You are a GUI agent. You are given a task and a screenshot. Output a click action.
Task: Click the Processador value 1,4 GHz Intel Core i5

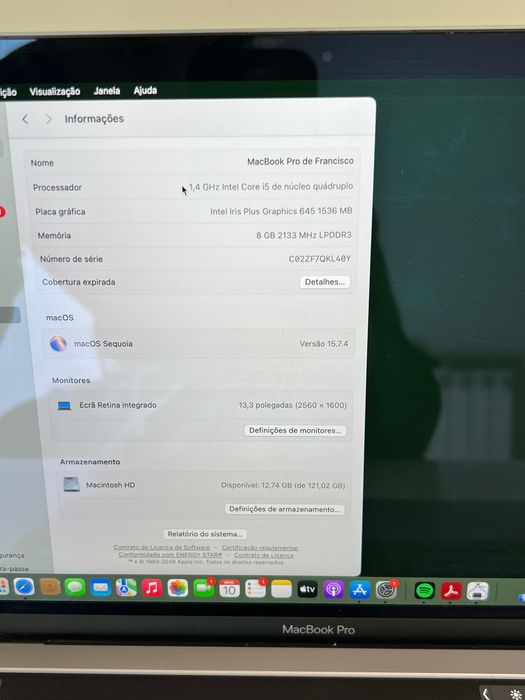pos(271,187)
